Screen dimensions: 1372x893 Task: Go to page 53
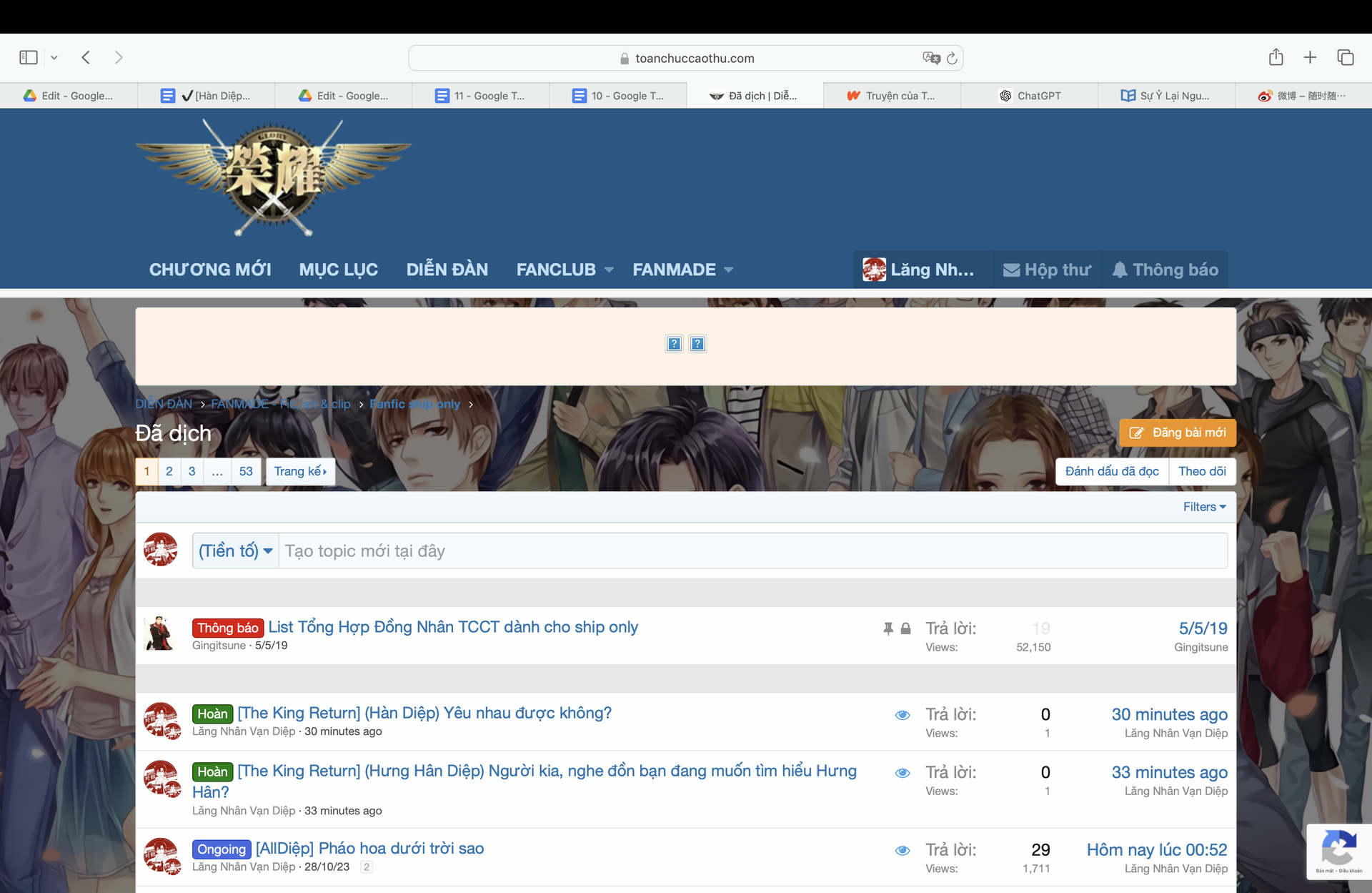click(x=246, y=471)
